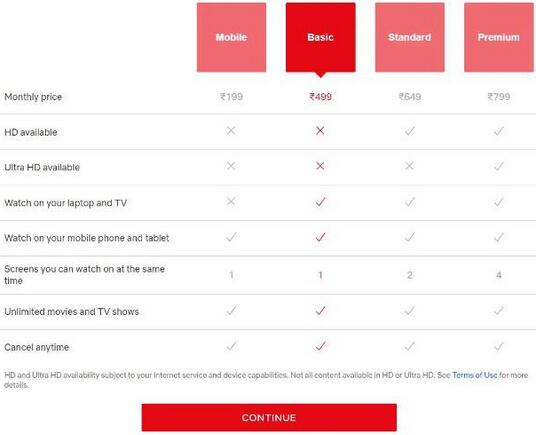Click the Mobile laptop and TV cross icon
This screenshot has width=536, height=435.
coord(231,201)
